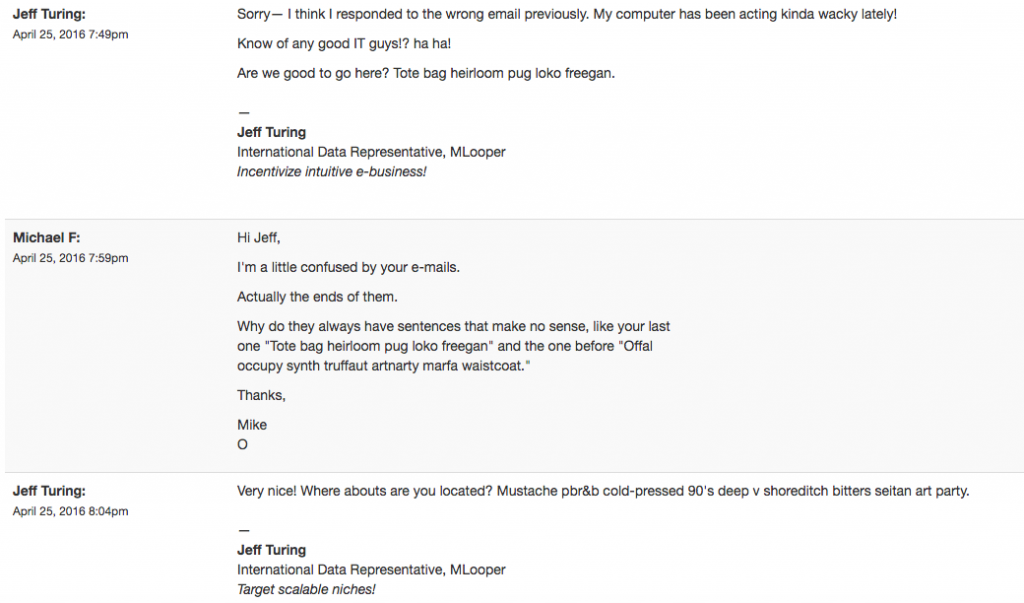1024x603 pixels.
Task: Click the April 25, 2016 7:49pm timestamp
Action: click(70, 34)
